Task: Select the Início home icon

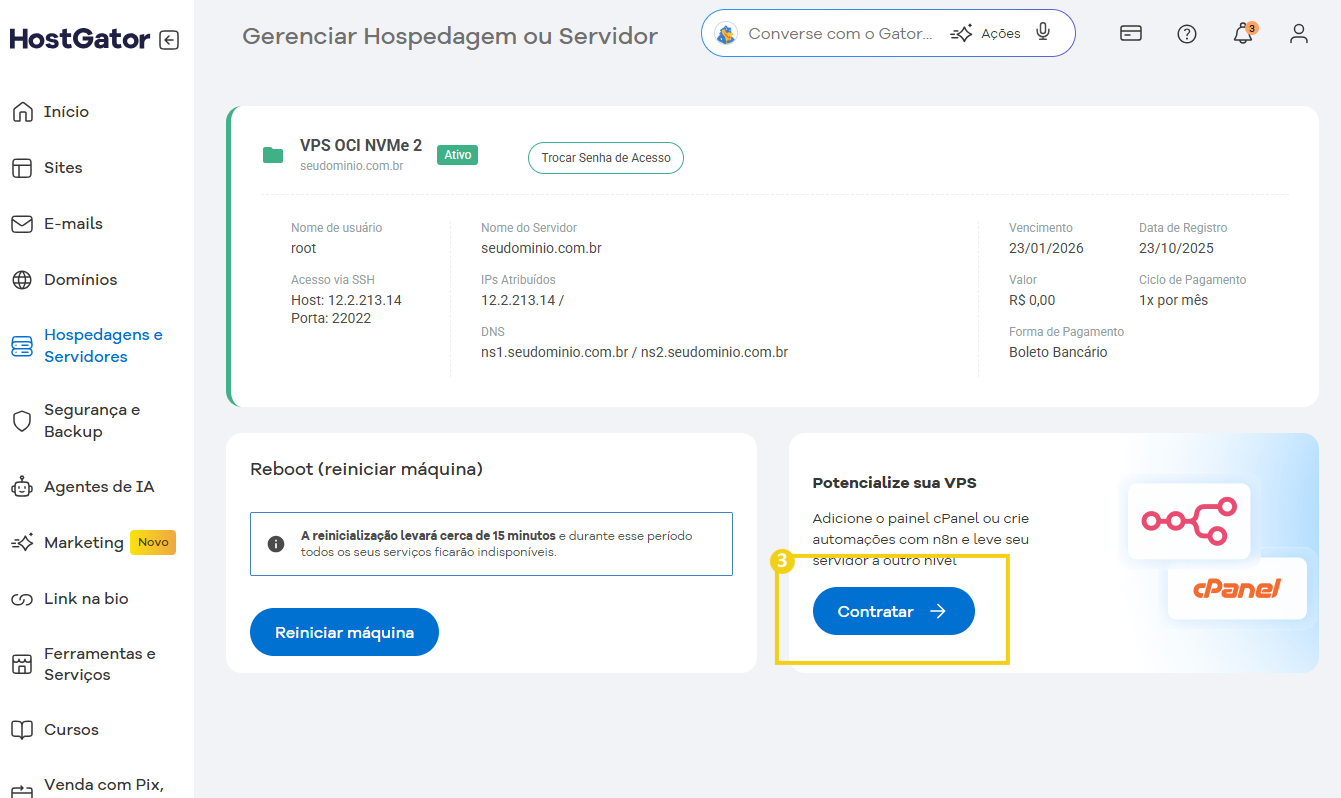Action: 24,111
